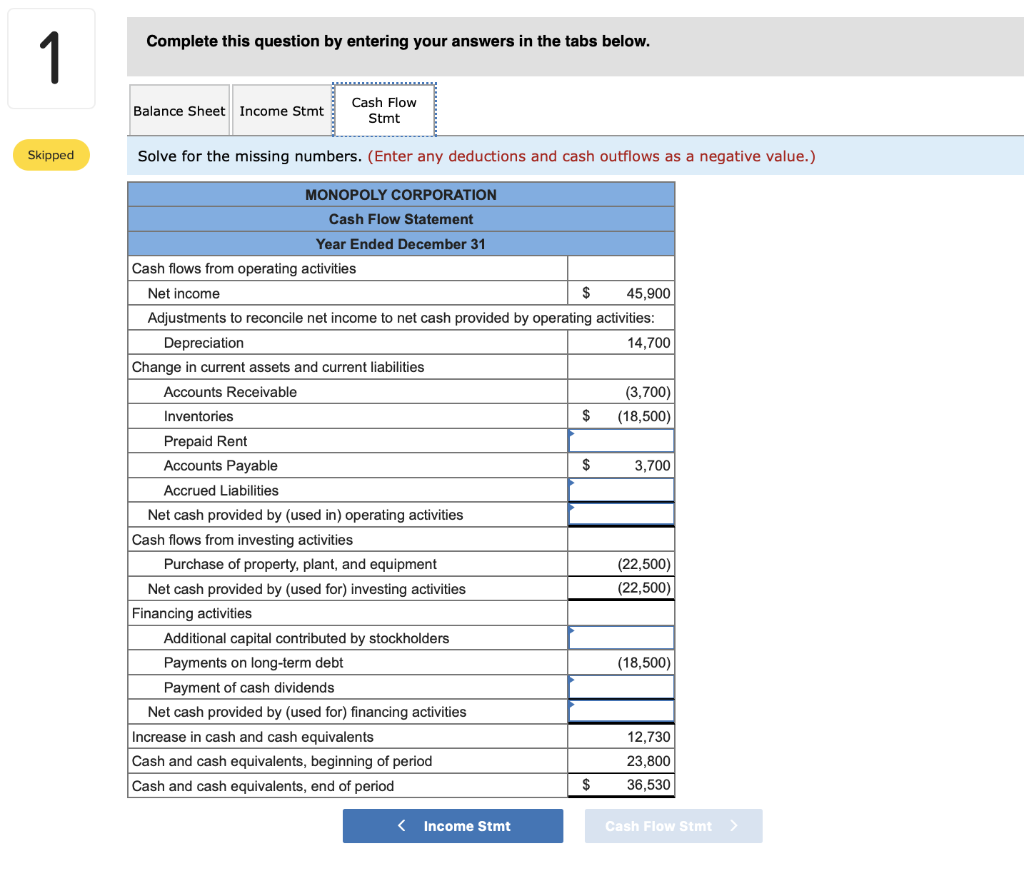Click the Payment of cash dividends input cell
The width and height of the screenshot is (1024, 891).
tap(621, 686)
